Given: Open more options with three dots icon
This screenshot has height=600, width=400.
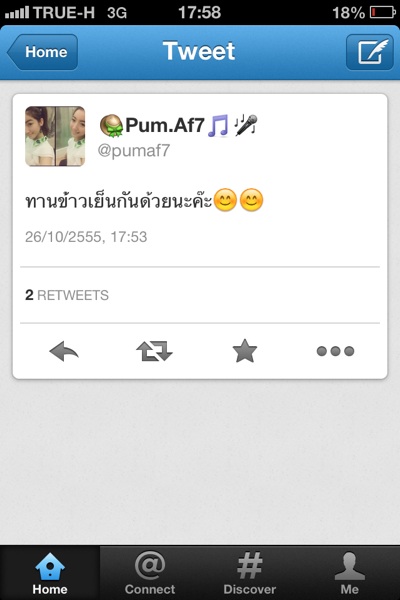Looking at the screenshot, I should click(x=335, y=351).
